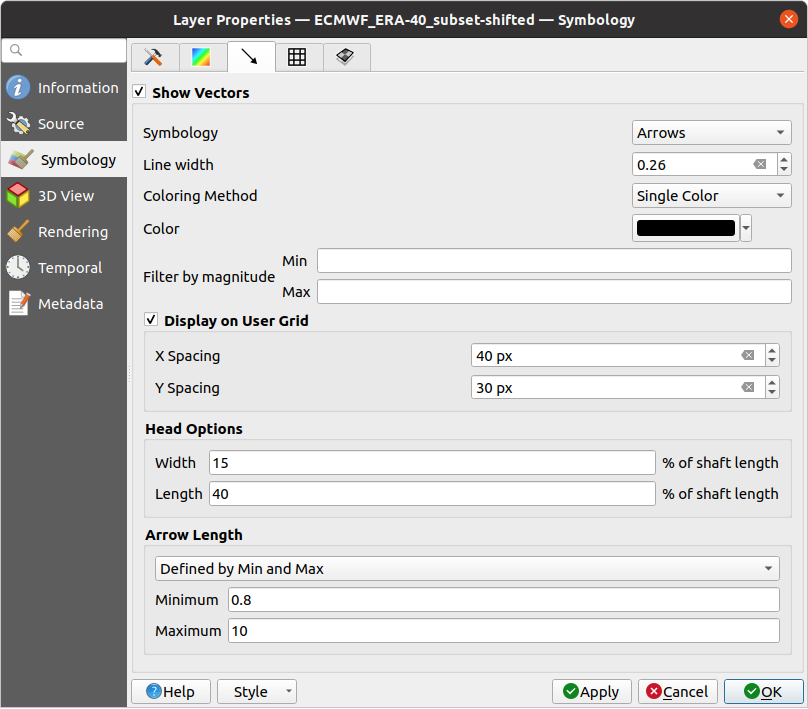Click the Filter by magnitude Min field
Screen dimensions: 808x709
(x=553, y=261)
